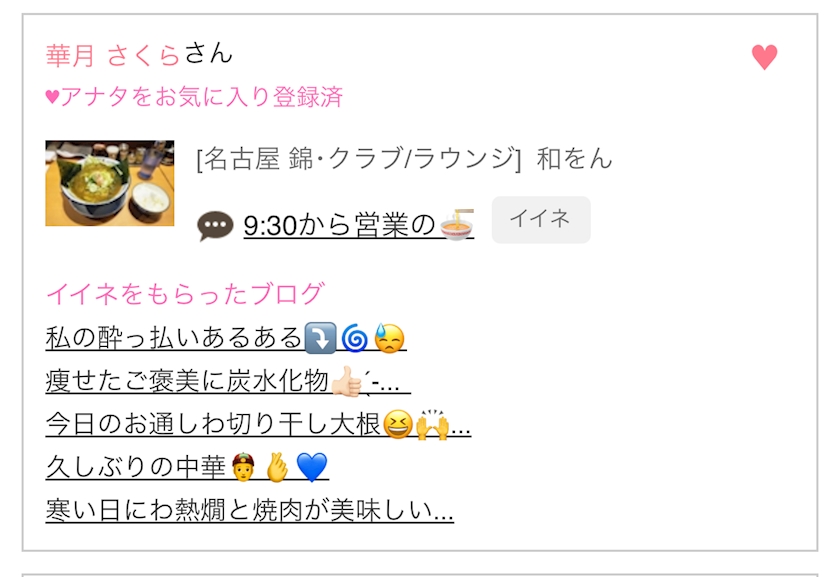
Task: Open 華月 さくら profile name
Action: (112, 55)
